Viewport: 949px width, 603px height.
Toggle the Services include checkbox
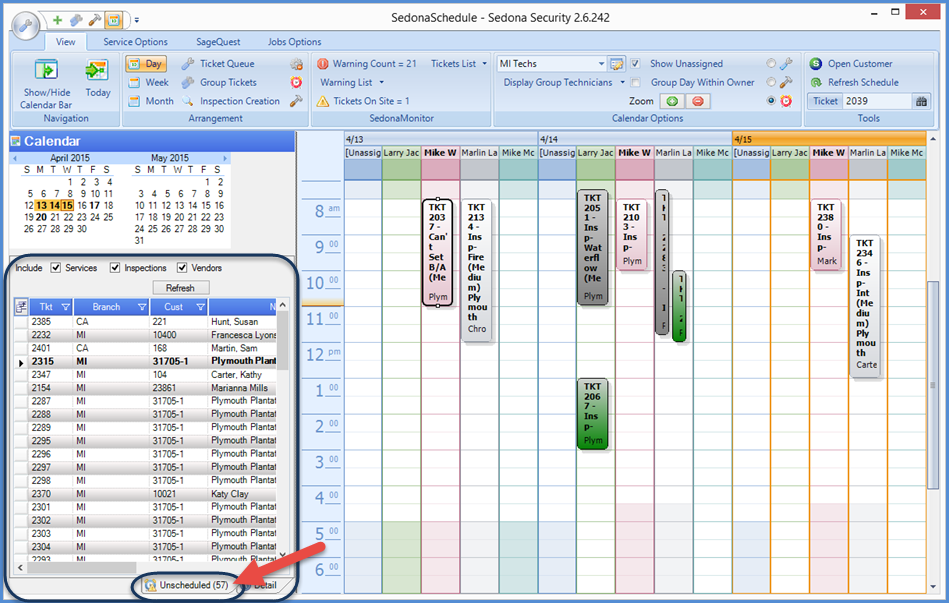point(56,268)
